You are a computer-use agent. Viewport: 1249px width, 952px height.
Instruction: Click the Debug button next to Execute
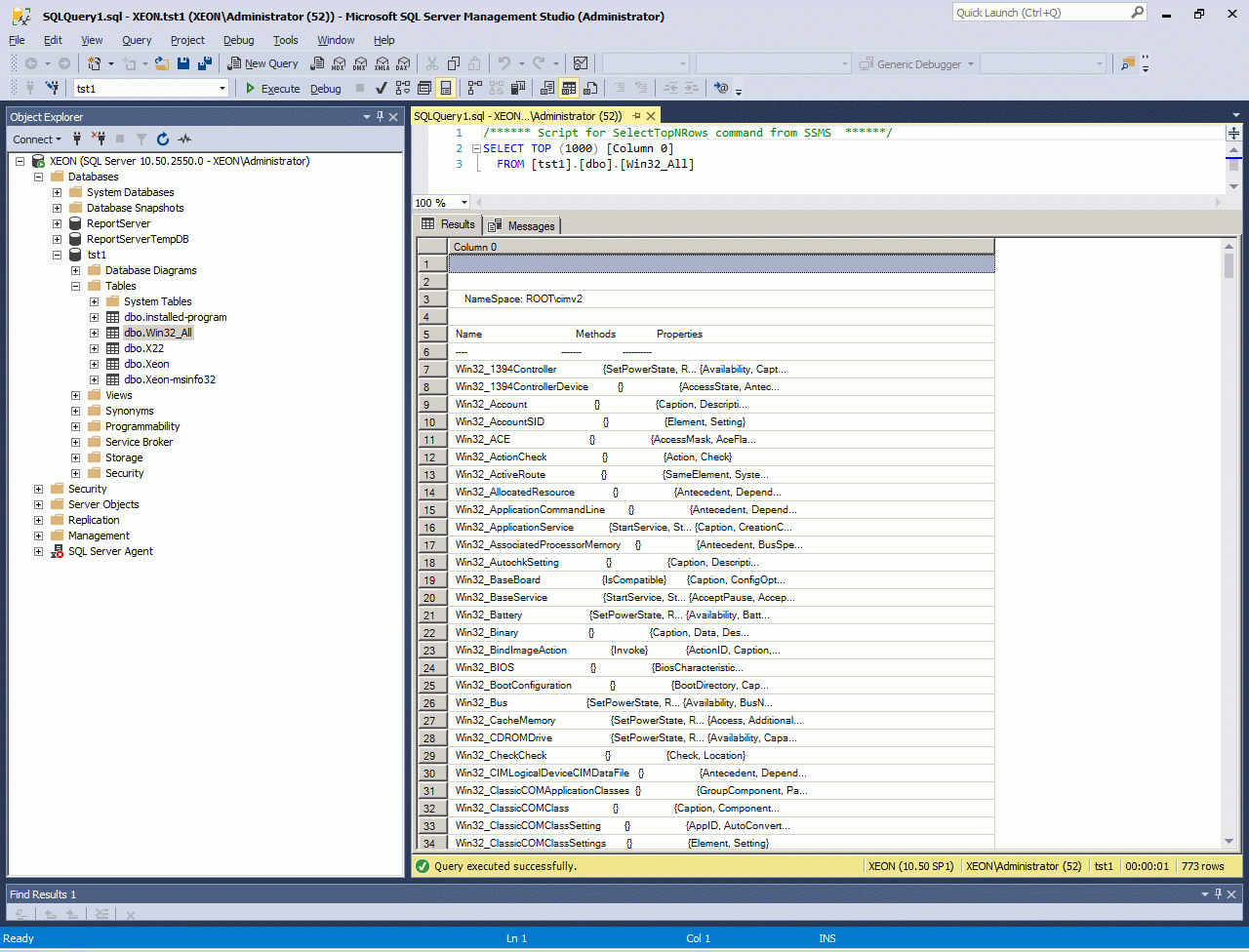point(326,88)
